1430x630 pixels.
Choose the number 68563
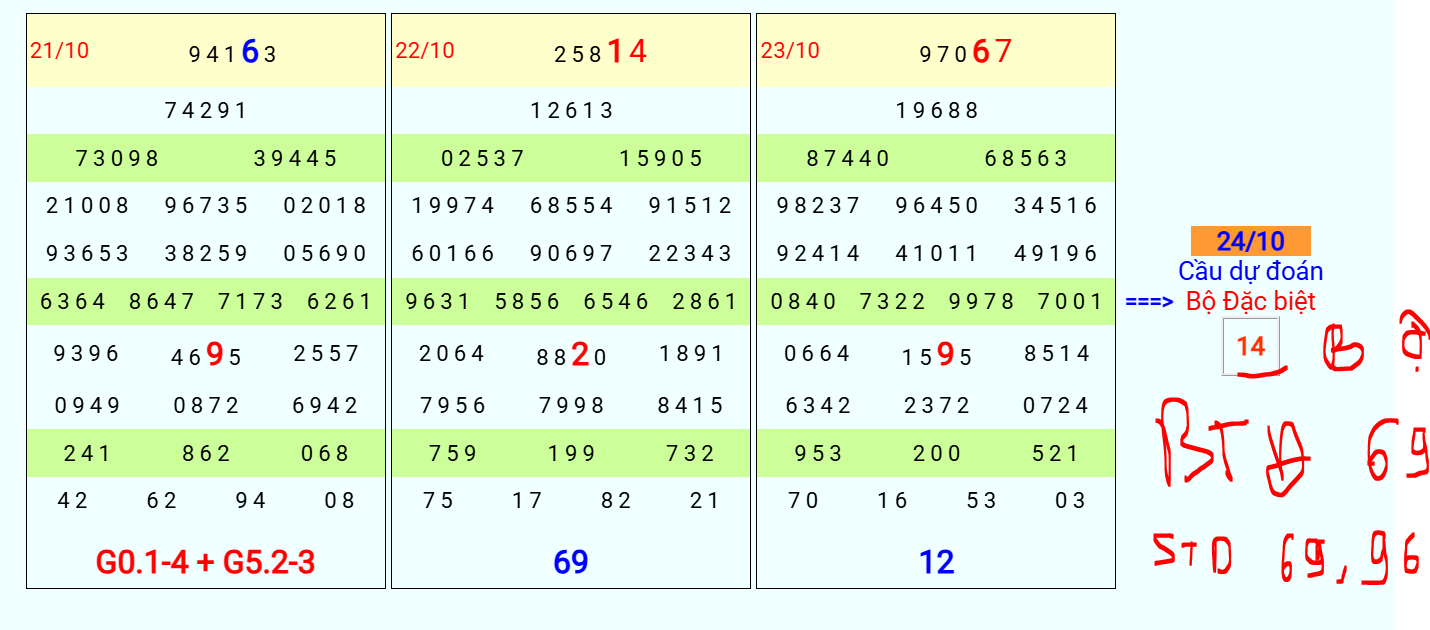pyautogui.click(x=1027, y=158)
